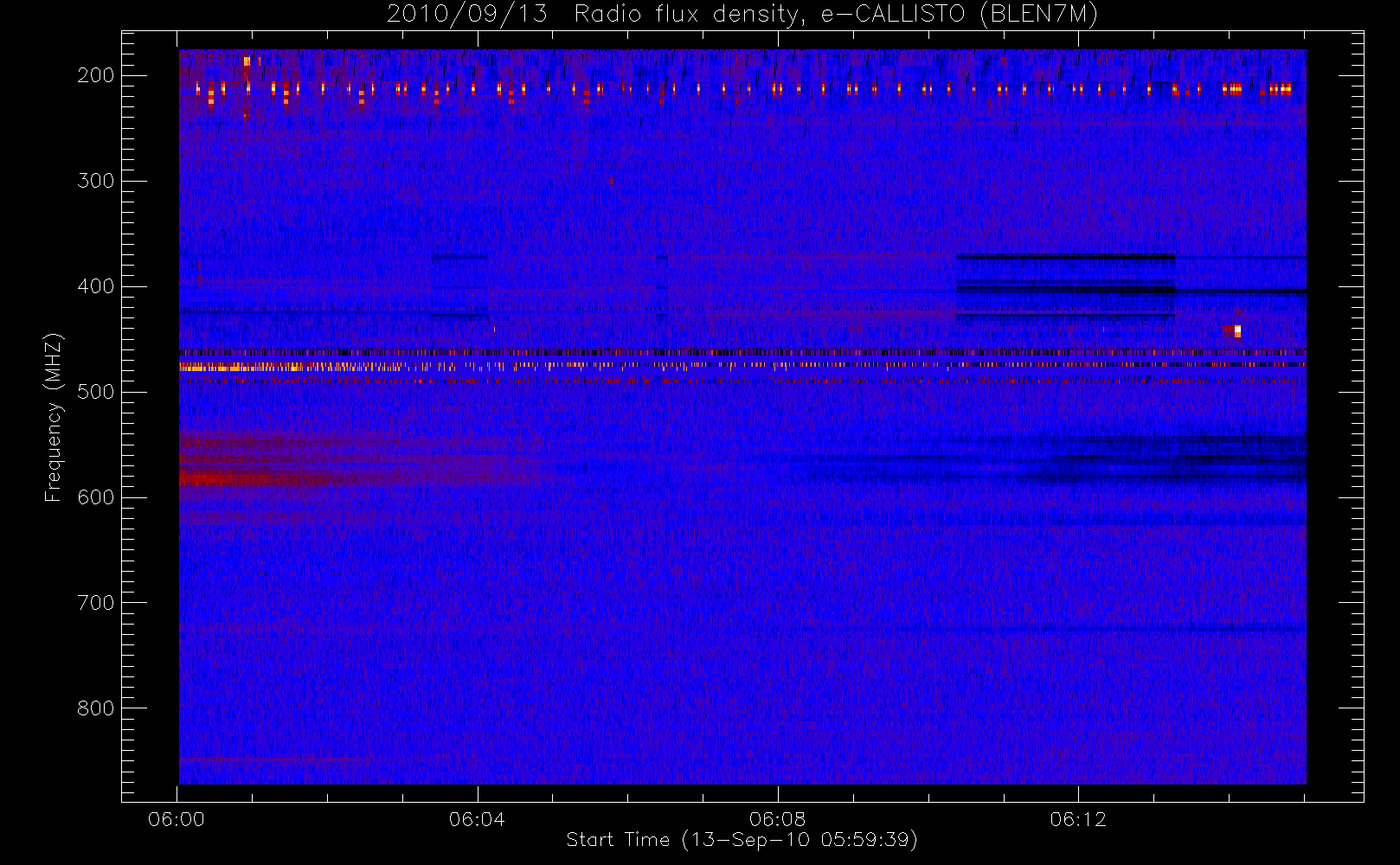Click the 400 frequency tick label
Screen dimensions: 1400x865
pos(96,286)
